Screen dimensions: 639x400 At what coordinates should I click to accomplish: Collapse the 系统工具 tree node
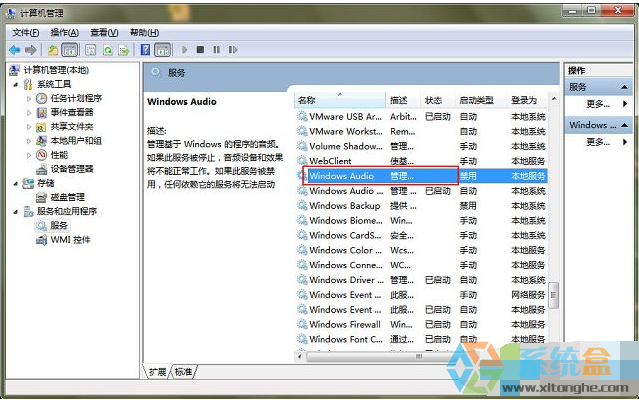coord(15,85)
